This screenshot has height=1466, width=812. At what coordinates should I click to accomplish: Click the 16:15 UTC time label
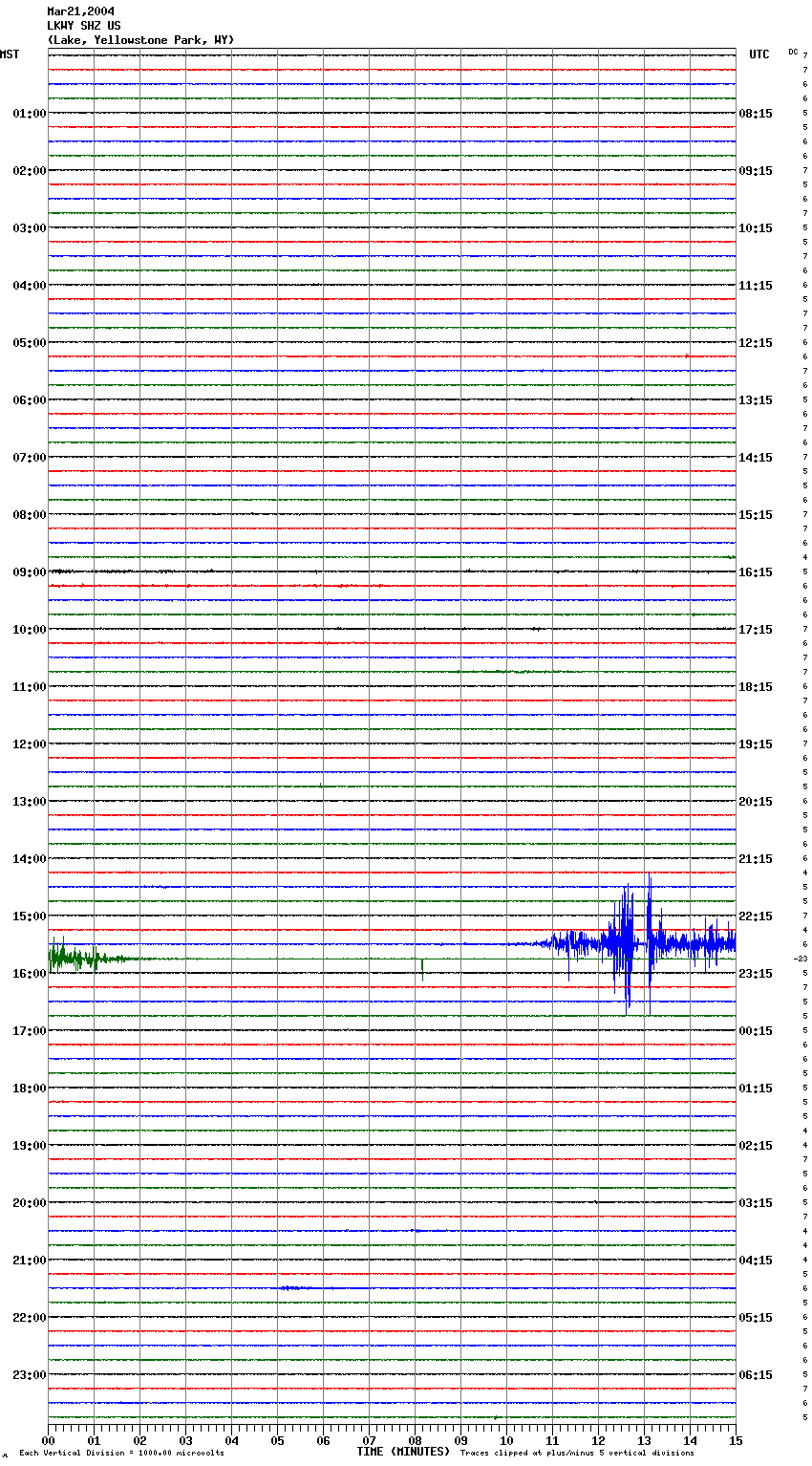pos(756,572)
